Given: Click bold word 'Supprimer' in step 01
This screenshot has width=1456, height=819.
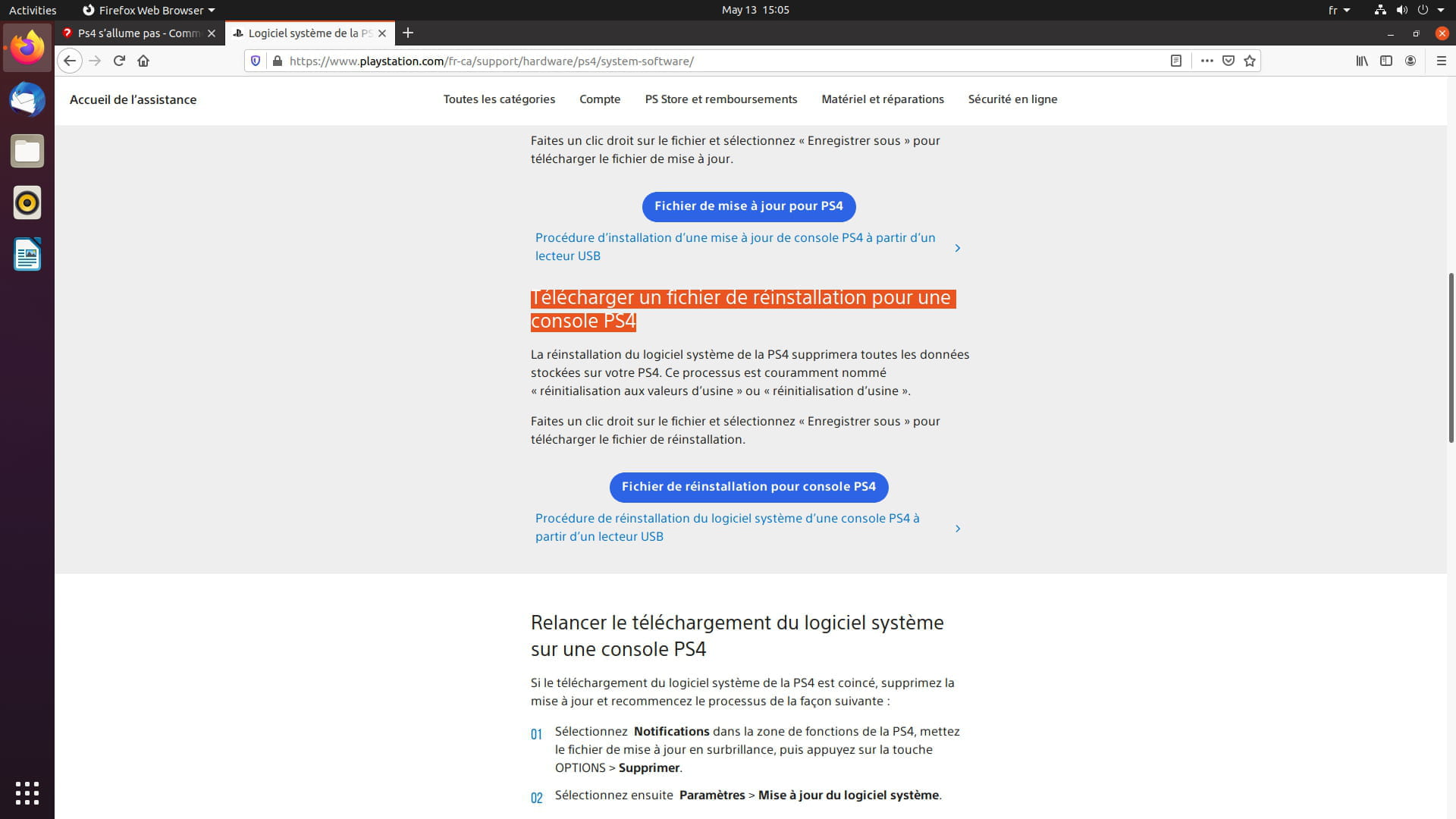Looking at the screenshot, I should (649, 767).
